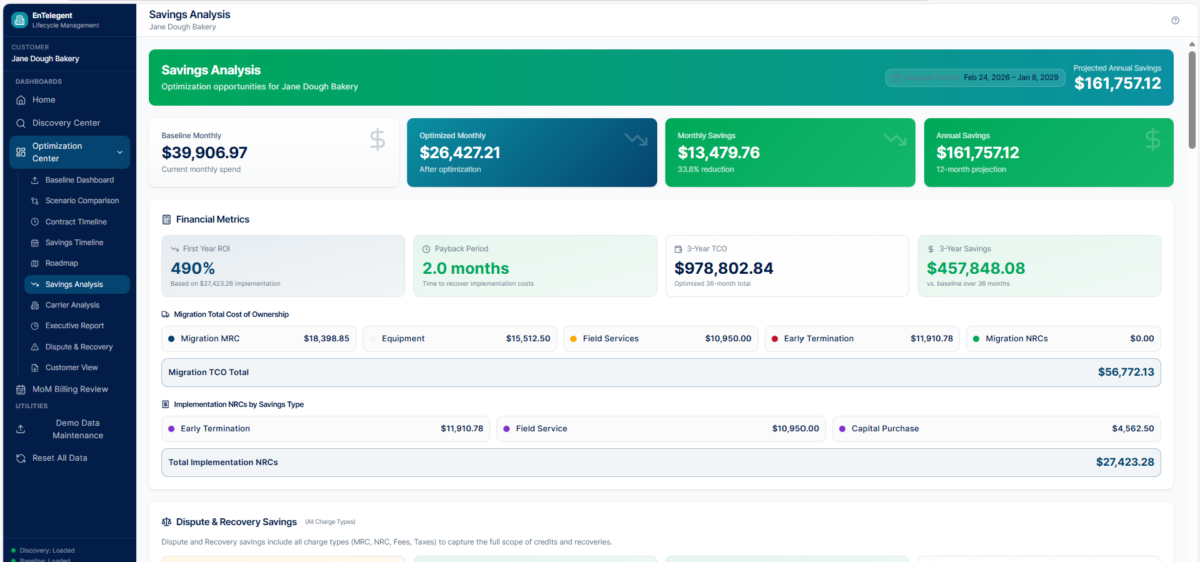Open Baseline Dashboard in the sidebar

click(79, 180)
